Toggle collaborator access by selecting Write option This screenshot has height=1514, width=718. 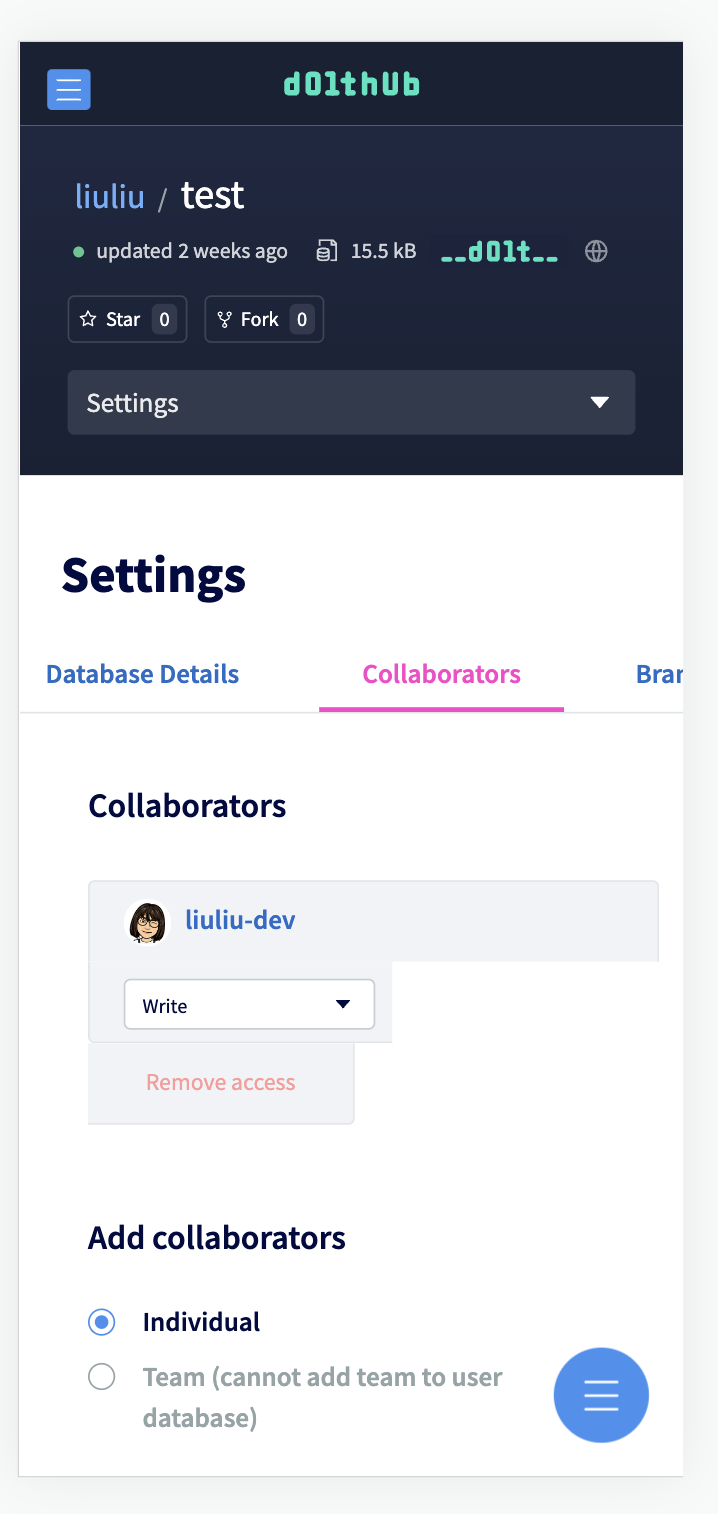tap(249, 1004)
